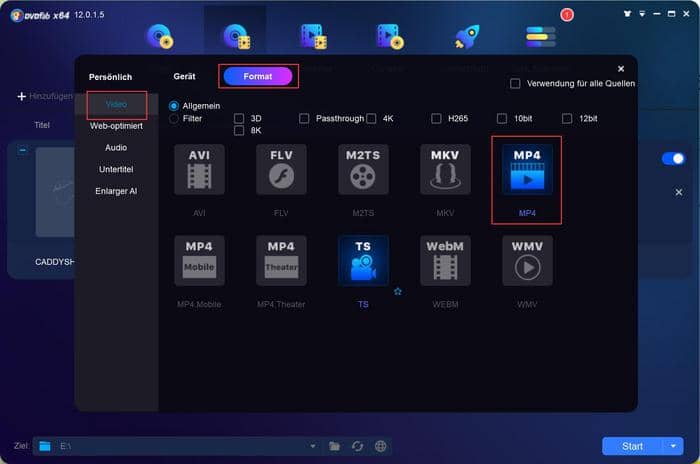Open the Untertitel category

116,169
